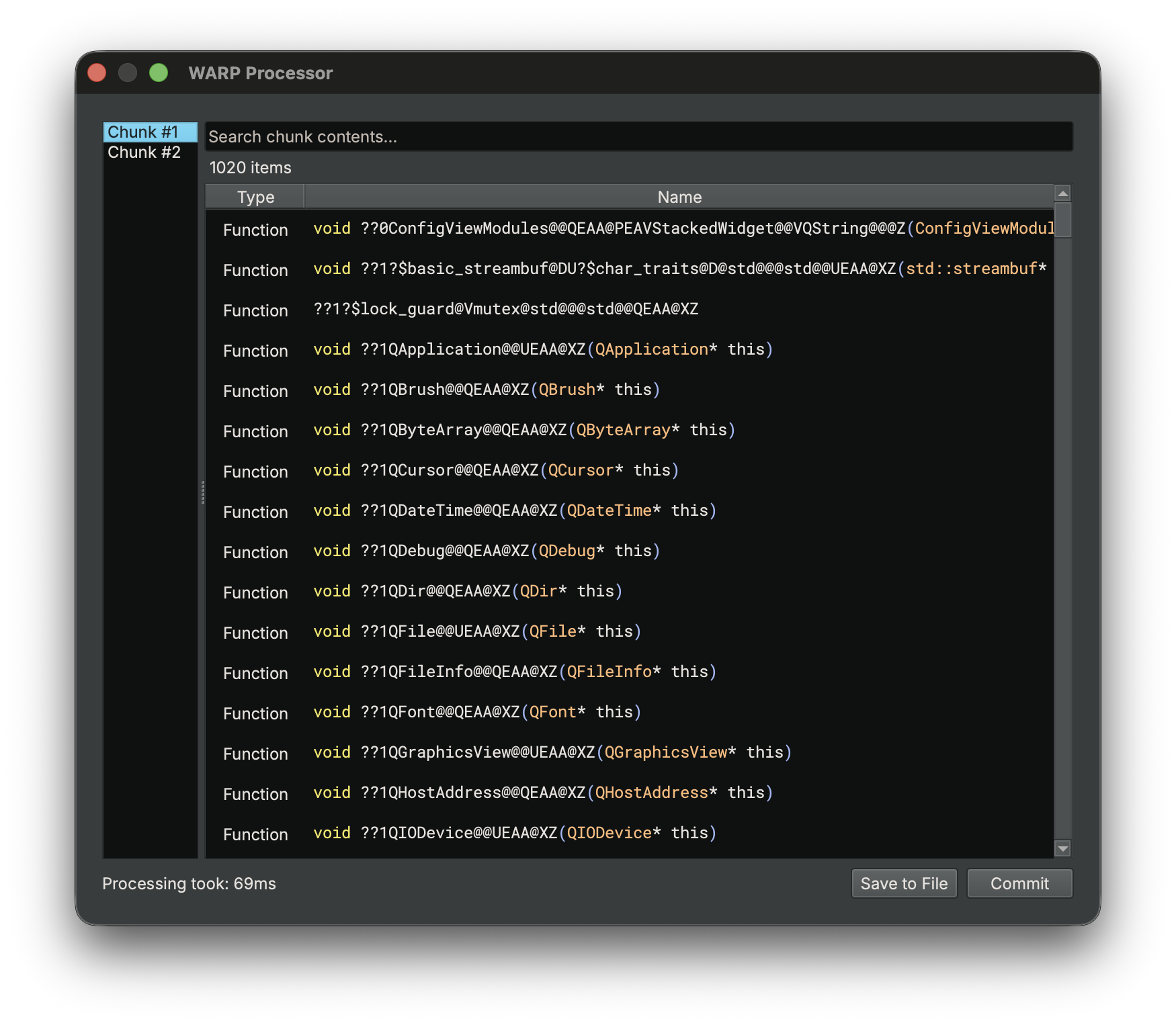Click the Search chunk contents field
The width and height of the screenshot is (1176, 1025).
pyautogui.click(x=638, y=137)
